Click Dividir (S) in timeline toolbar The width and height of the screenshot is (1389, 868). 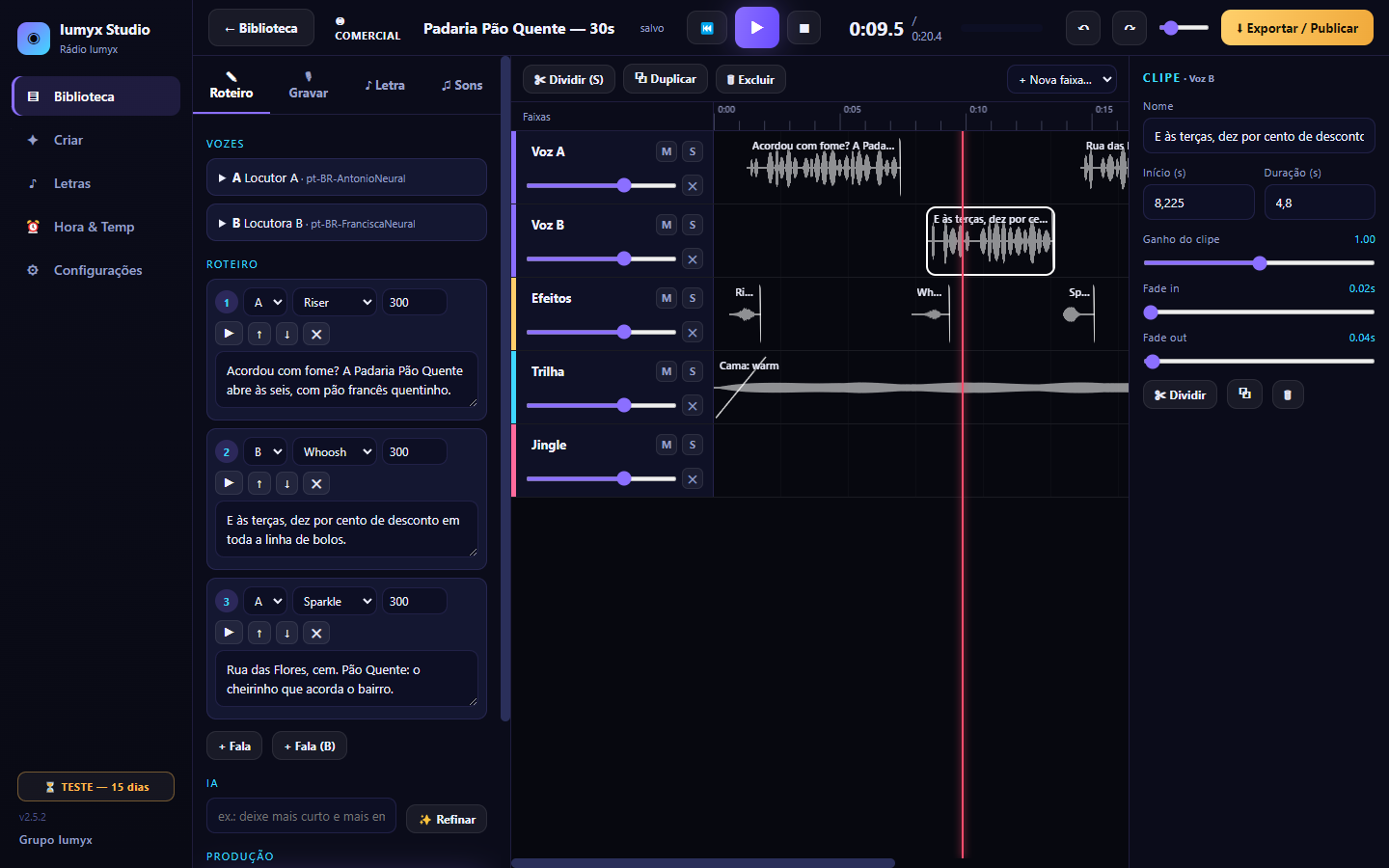tap(569, 79)
